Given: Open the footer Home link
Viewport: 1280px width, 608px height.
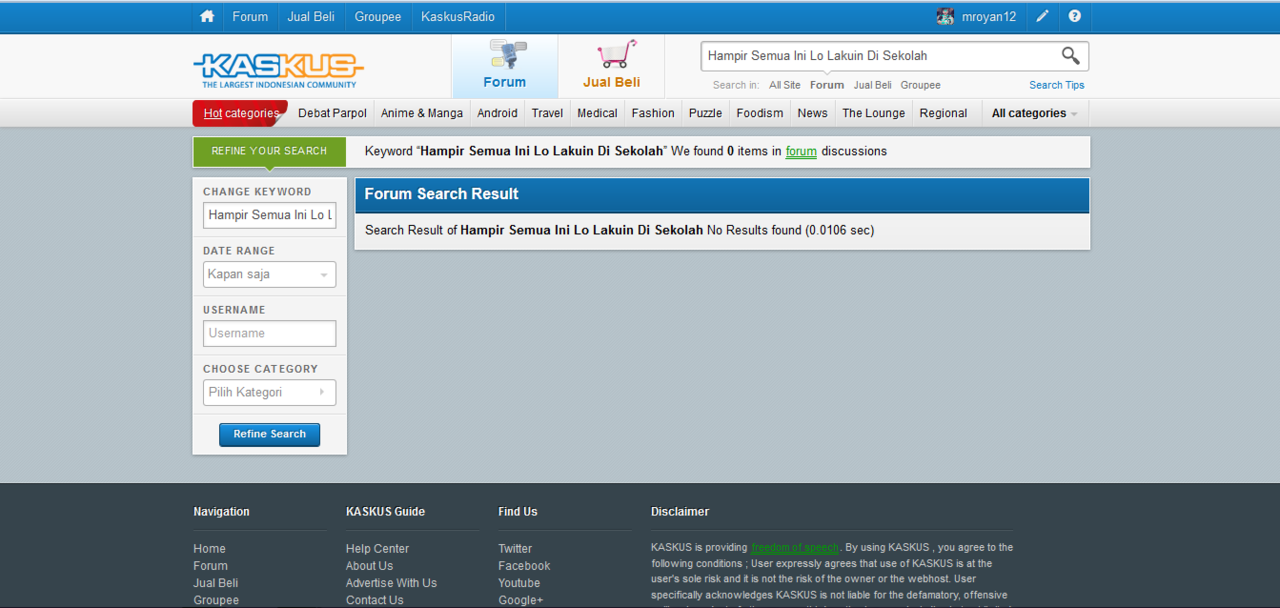Looking at the screenshot, I should pos(209,549).
